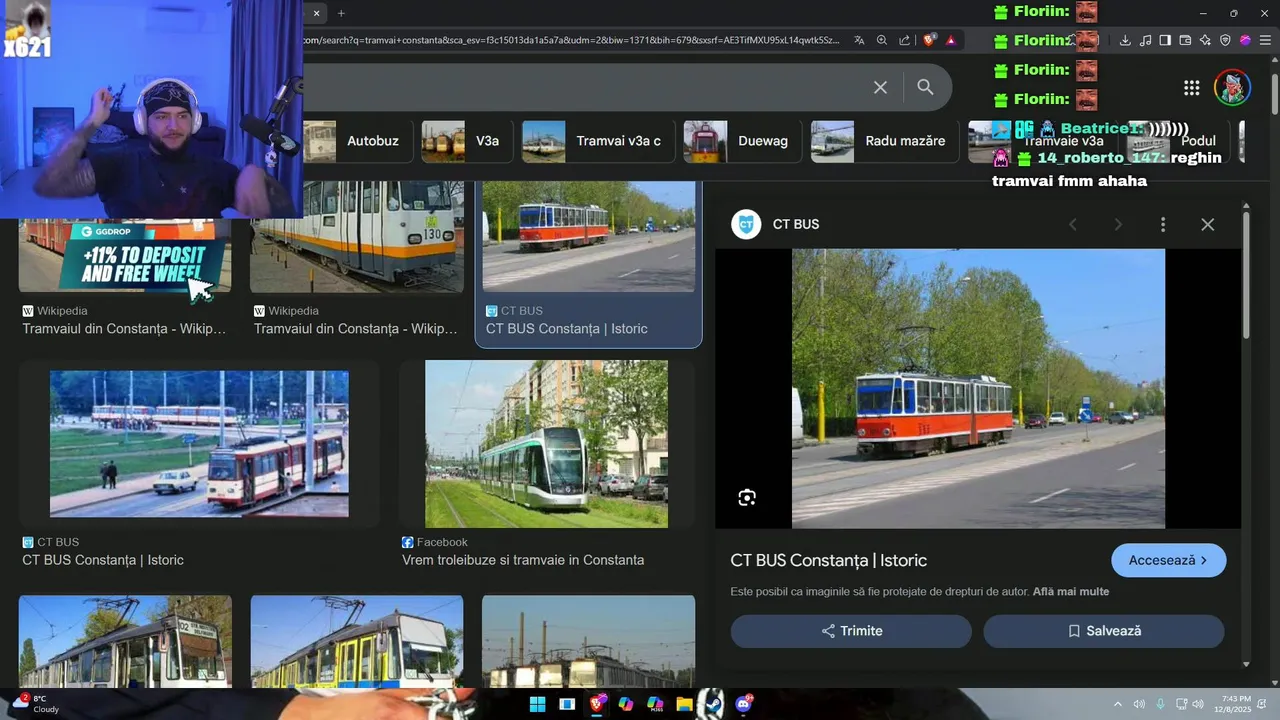Select the Radu mazăre filter chip

click(883, 141)
